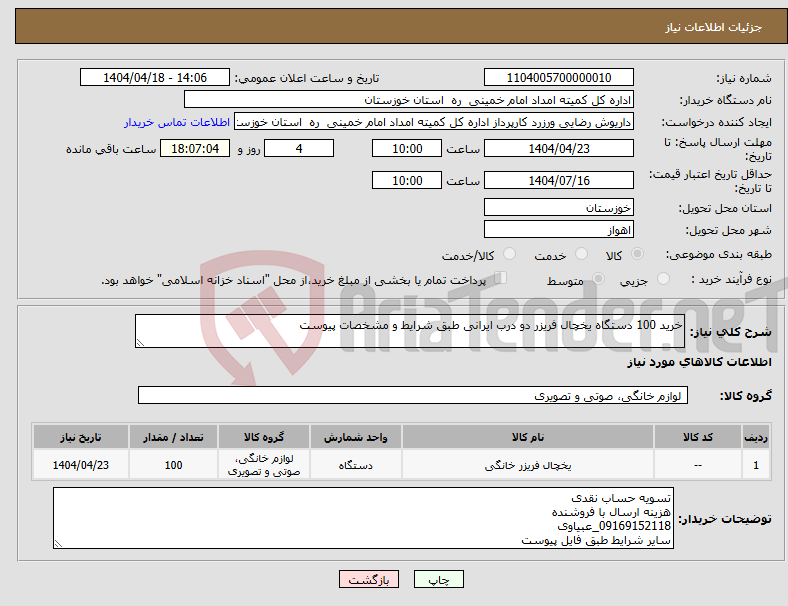Click the quantity cell showing 100
Screen dimensions: 788x606
click(x=173, y=465)
